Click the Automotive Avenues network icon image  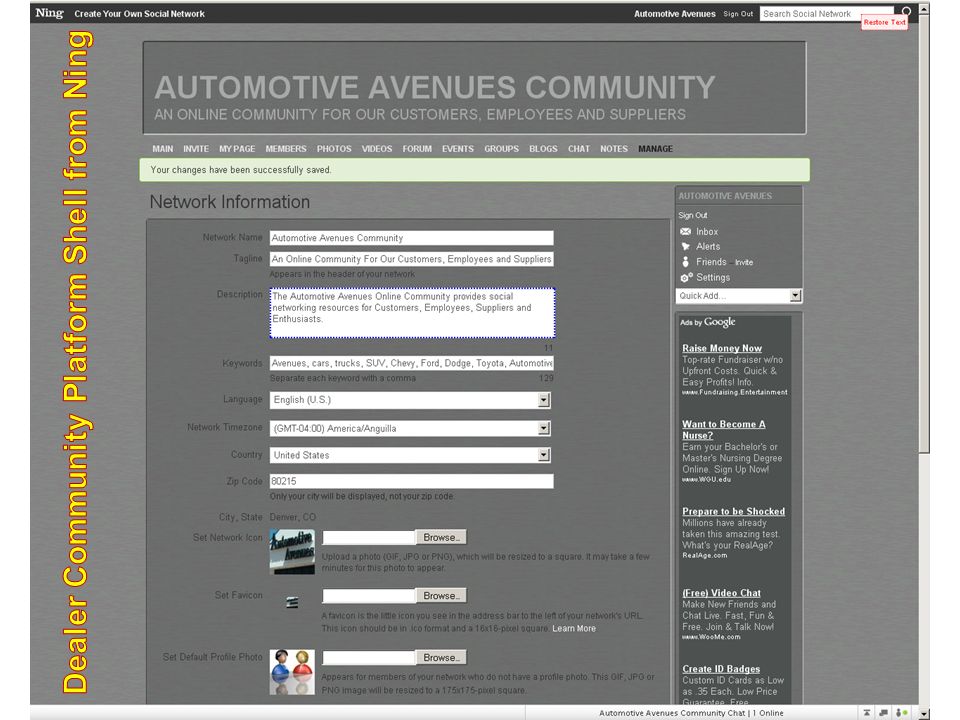coord(292,552)
